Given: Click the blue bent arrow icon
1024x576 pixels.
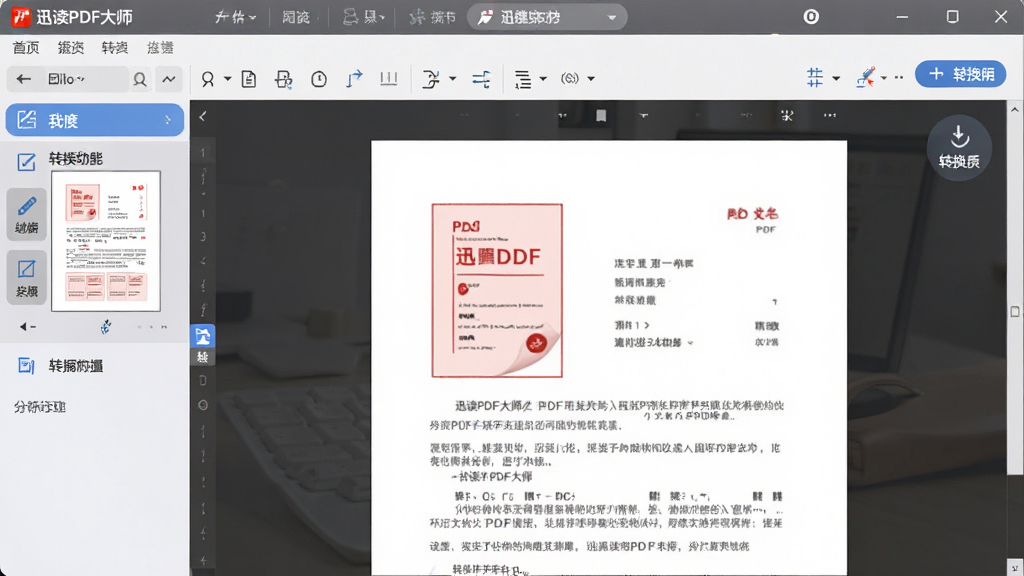Looking at the screenshot, I should pos(354,79).
